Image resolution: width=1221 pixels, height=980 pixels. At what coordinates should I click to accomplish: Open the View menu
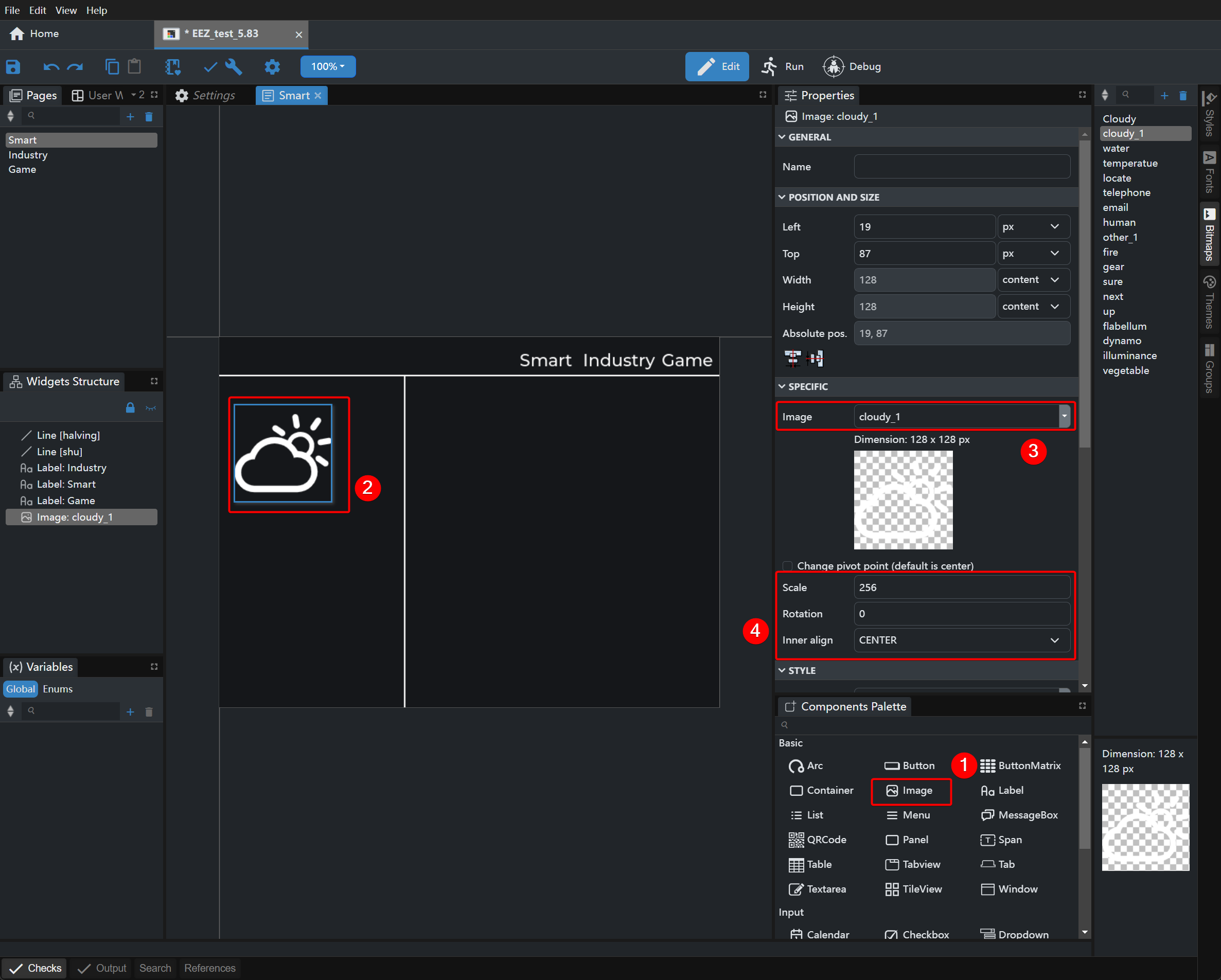point(66,10)
